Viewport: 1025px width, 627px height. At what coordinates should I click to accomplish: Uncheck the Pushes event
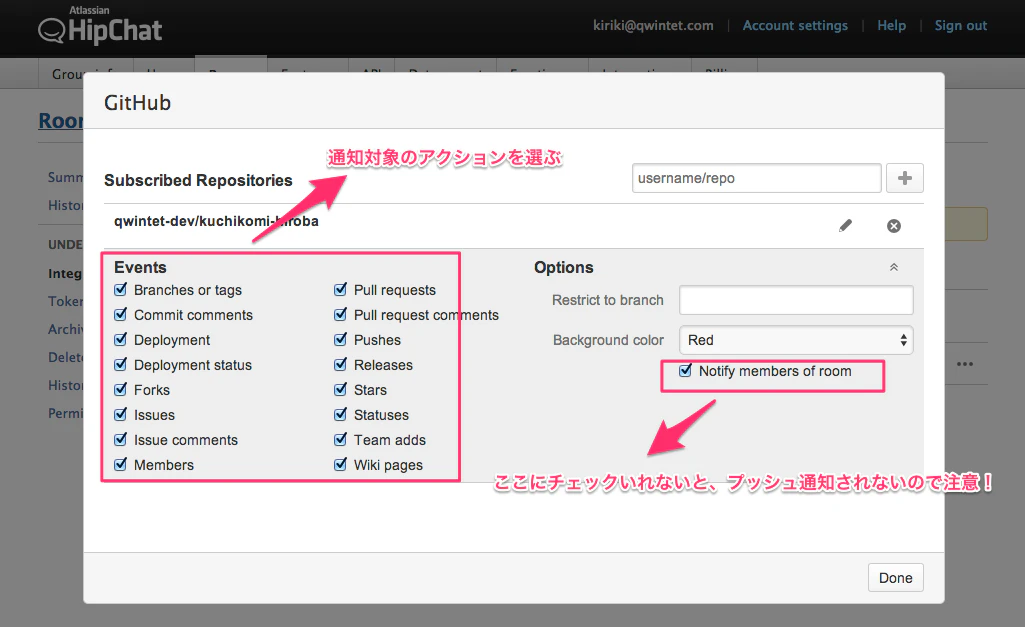pos(340,339)
